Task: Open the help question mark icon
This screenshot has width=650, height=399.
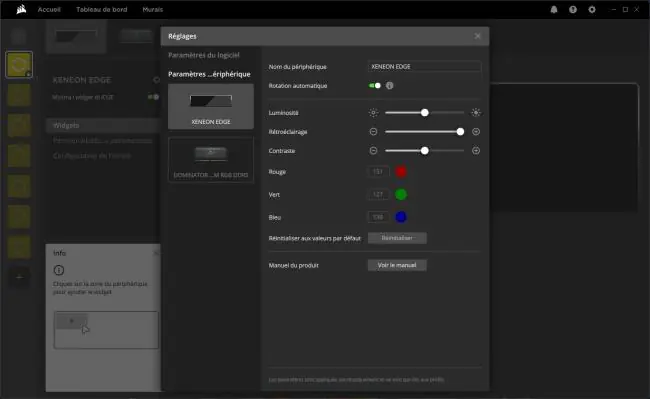Action: pos(573,10)
